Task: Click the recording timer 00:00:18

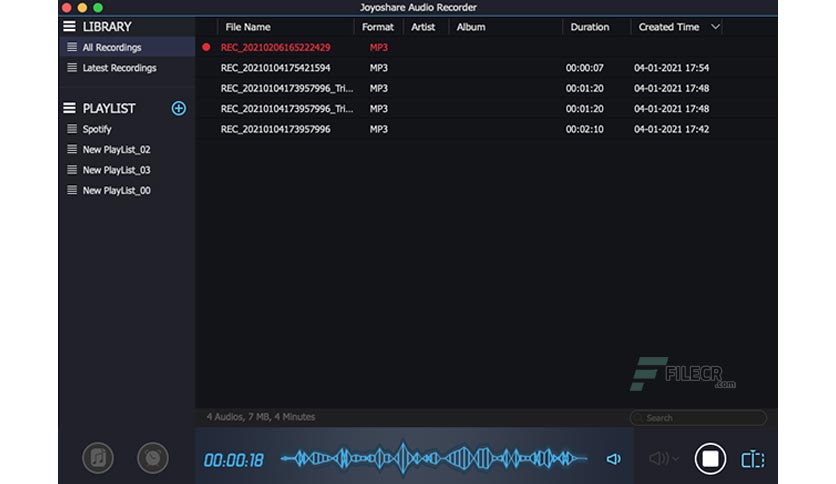Action: click(234, 460)
